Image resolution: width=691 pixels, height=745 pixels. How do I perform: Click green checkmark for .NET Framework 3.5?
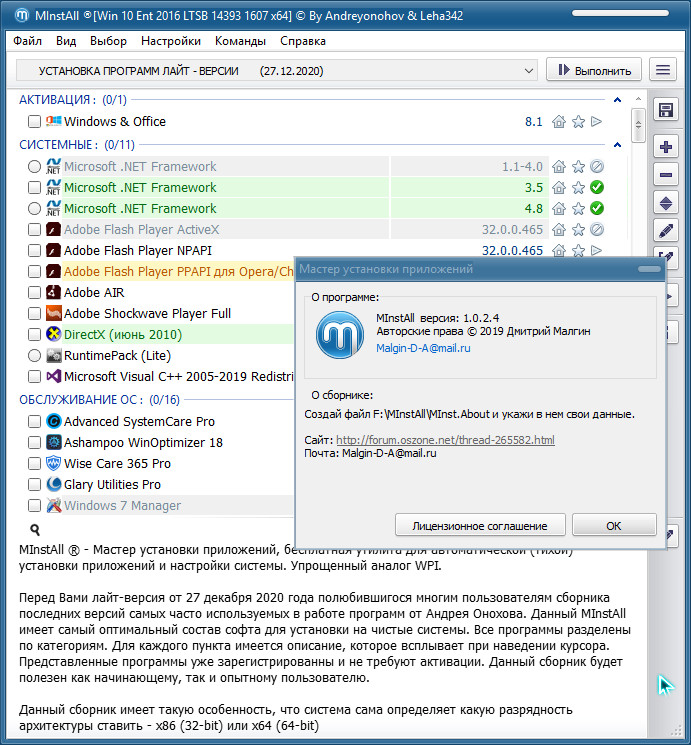[597, 187]
